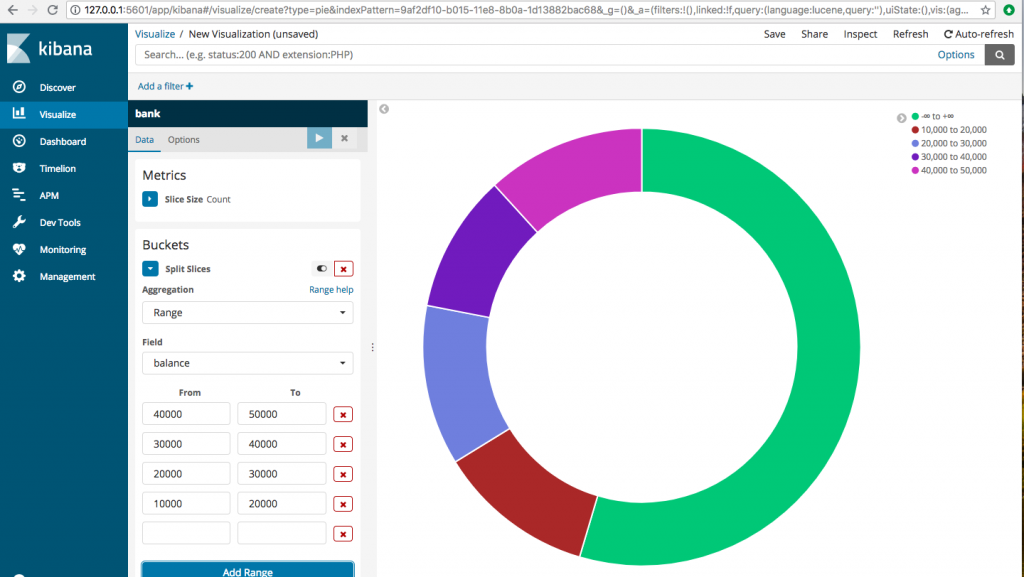Delete the empty range row

(x=343, y=534)
